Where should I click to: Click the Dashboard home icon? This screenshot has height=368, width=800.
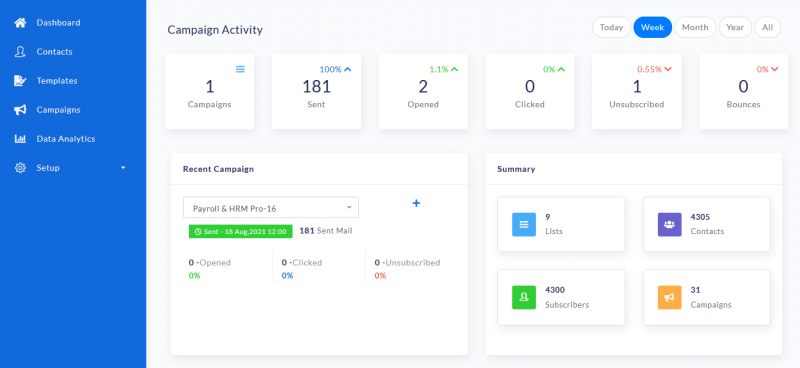20,23
